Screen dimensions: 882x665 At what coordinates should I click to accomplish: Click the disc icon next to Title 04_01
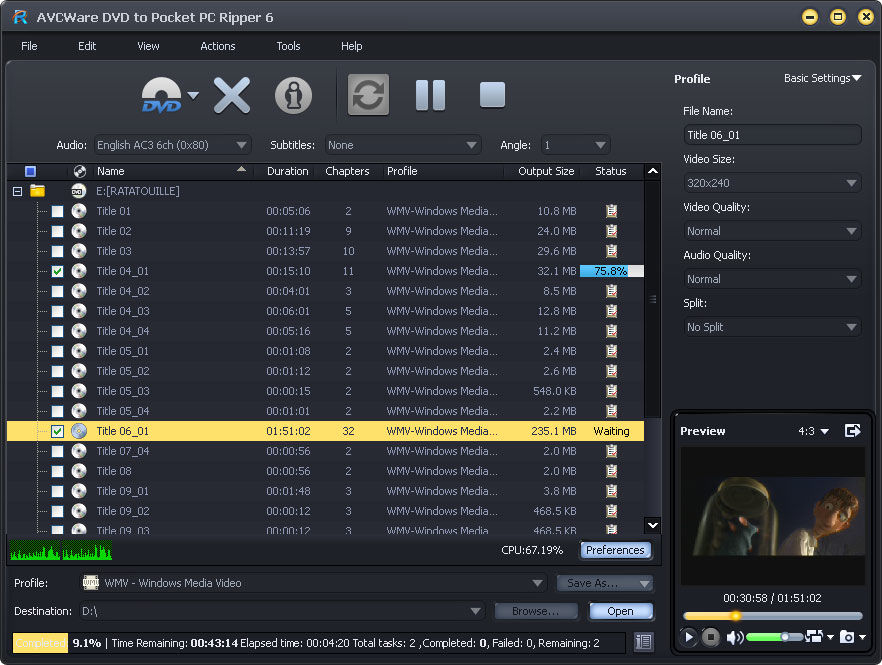[79, 271]
